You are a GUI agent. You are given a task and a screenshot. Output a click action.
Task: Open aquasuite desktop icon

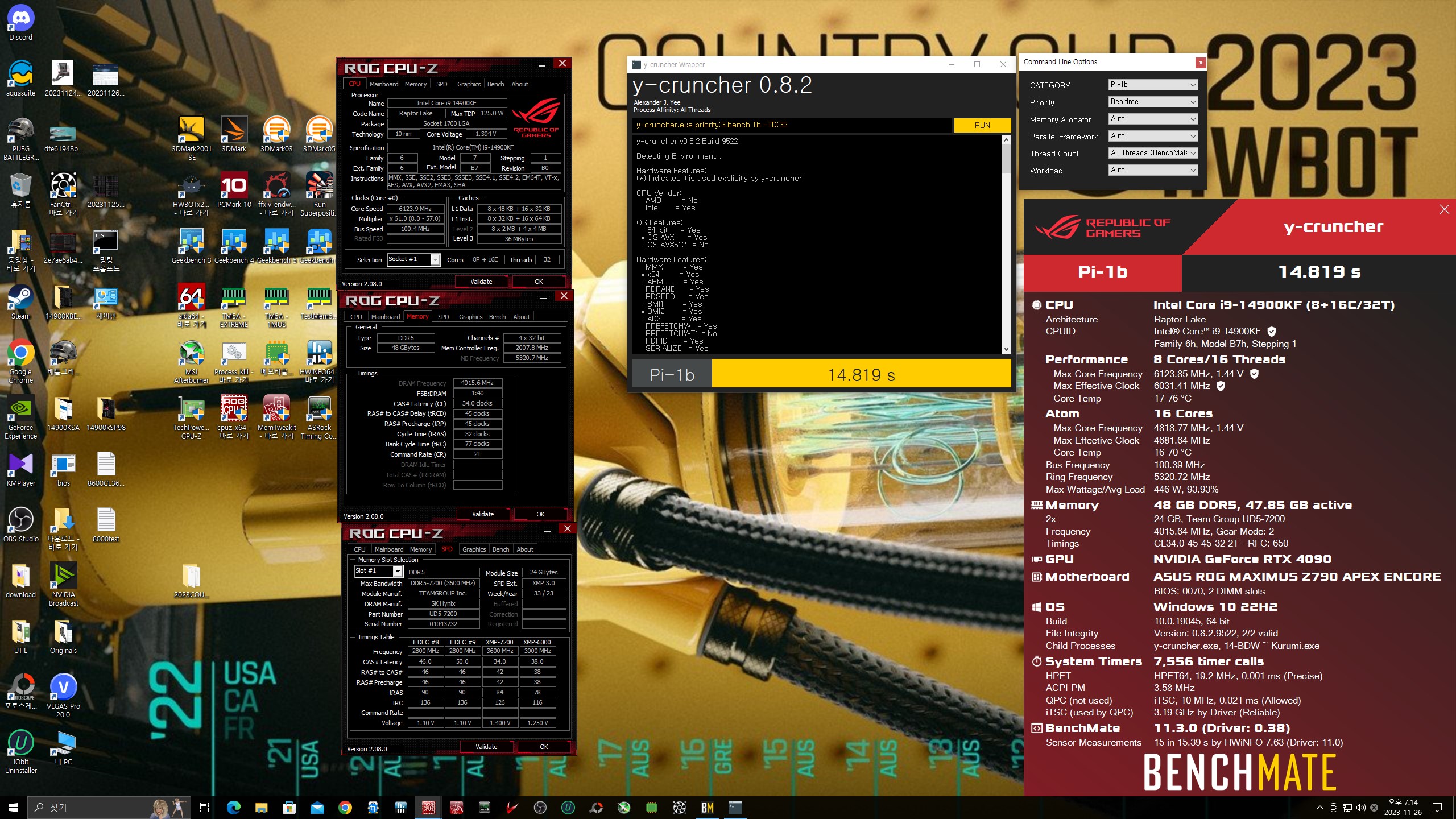pyautogui.click(x=21, y=79)
